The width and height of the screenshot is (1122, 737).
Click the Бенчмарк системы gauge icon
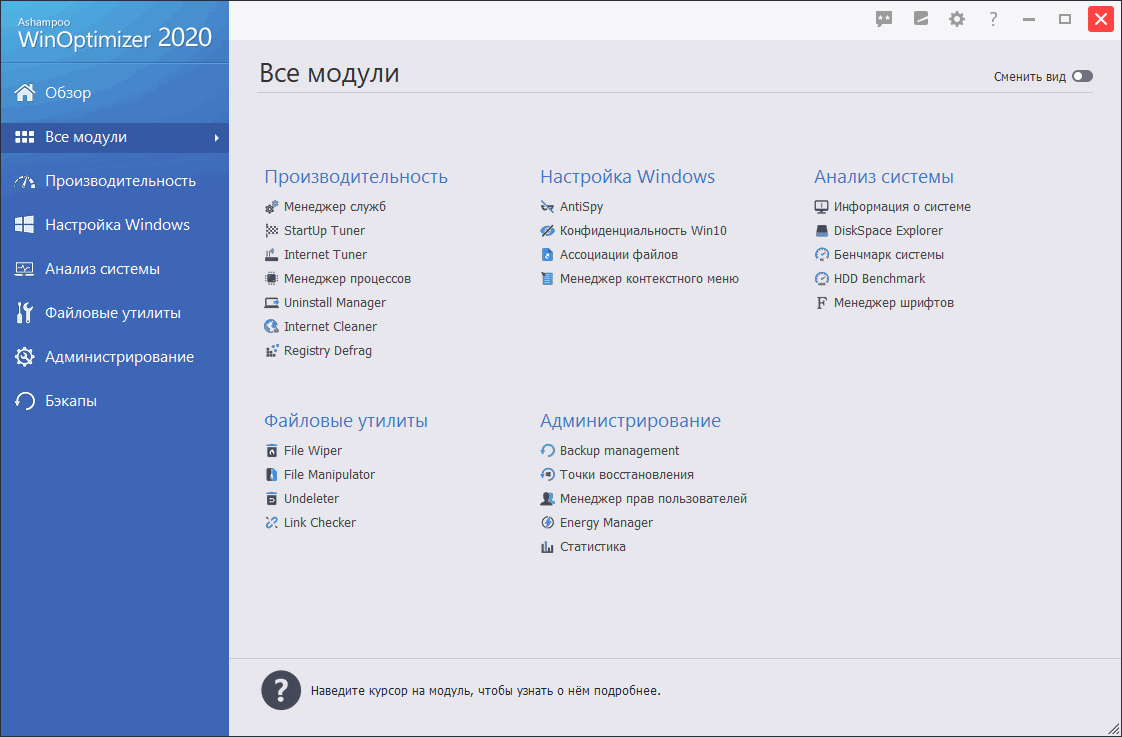point(821,255)
